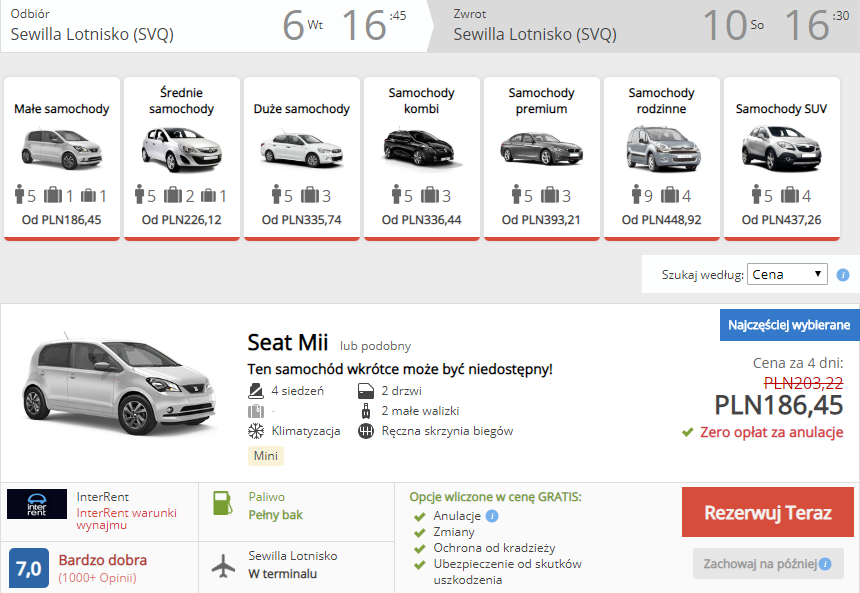Click the 7,0 rating badge
The width and height of the screenshot is (860, 593).
pyautogui.click(x=29, y=568)
